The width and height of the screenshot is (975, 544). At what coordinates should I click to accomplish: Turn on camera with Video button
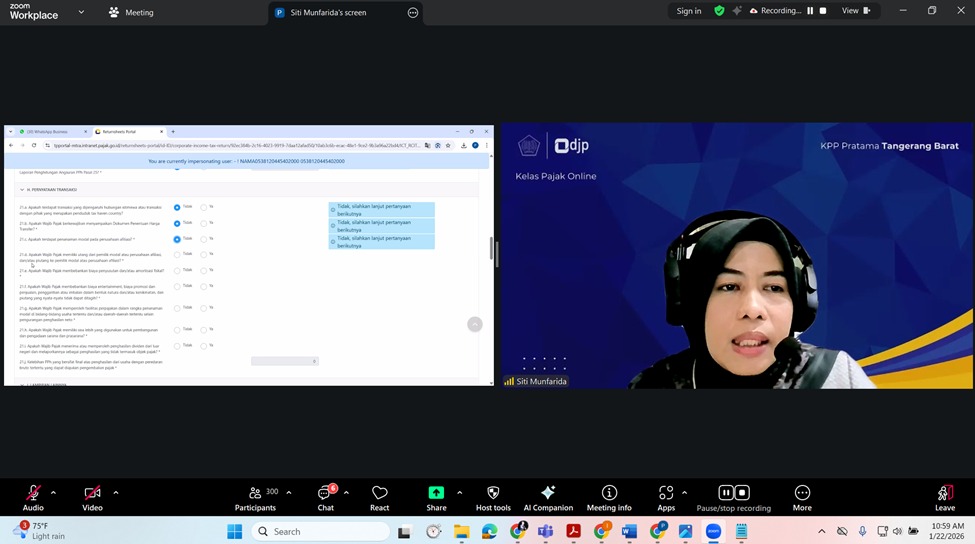(x=92, y=493)
